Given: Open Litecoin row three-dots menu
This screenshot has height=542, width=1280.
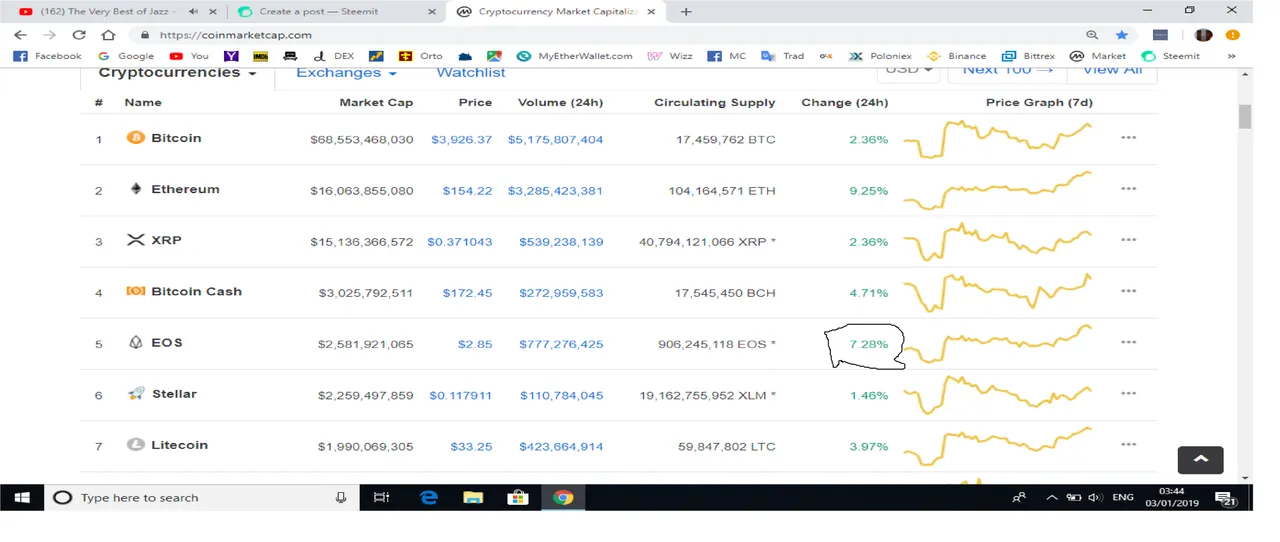Looking at the screenshot, I should (x=1129, y=445).
